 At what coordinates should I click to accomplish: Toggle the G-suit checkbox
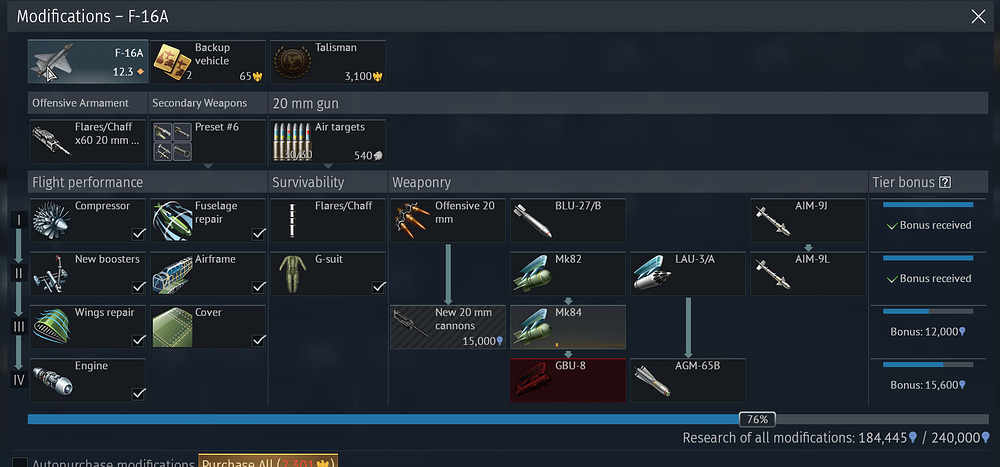point(378,287)
